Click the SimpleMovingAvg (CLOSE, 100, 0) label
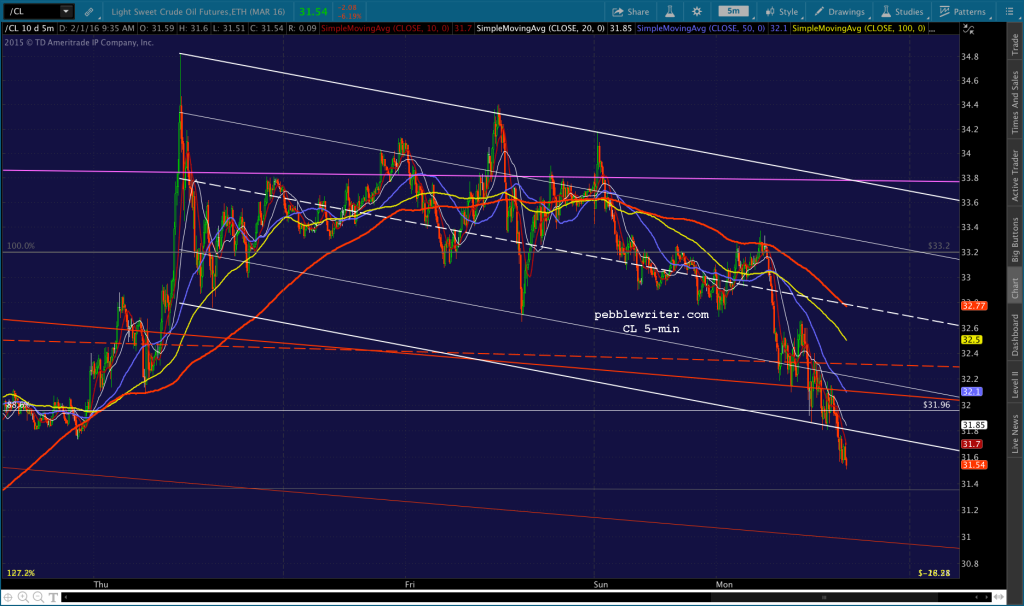The width and height of the screenshot is (1024, 606). [x=859, y=28]
